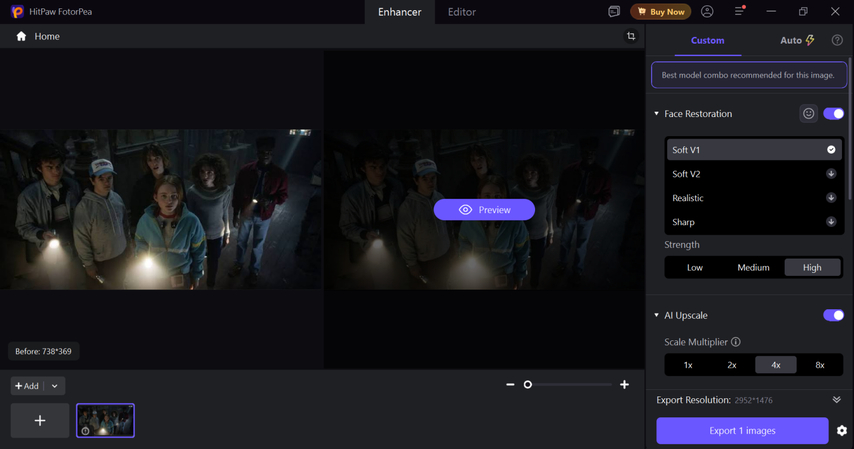Switch to the Editor tab
The height and width of the screenshot is (449, 854).
point(462,12)
